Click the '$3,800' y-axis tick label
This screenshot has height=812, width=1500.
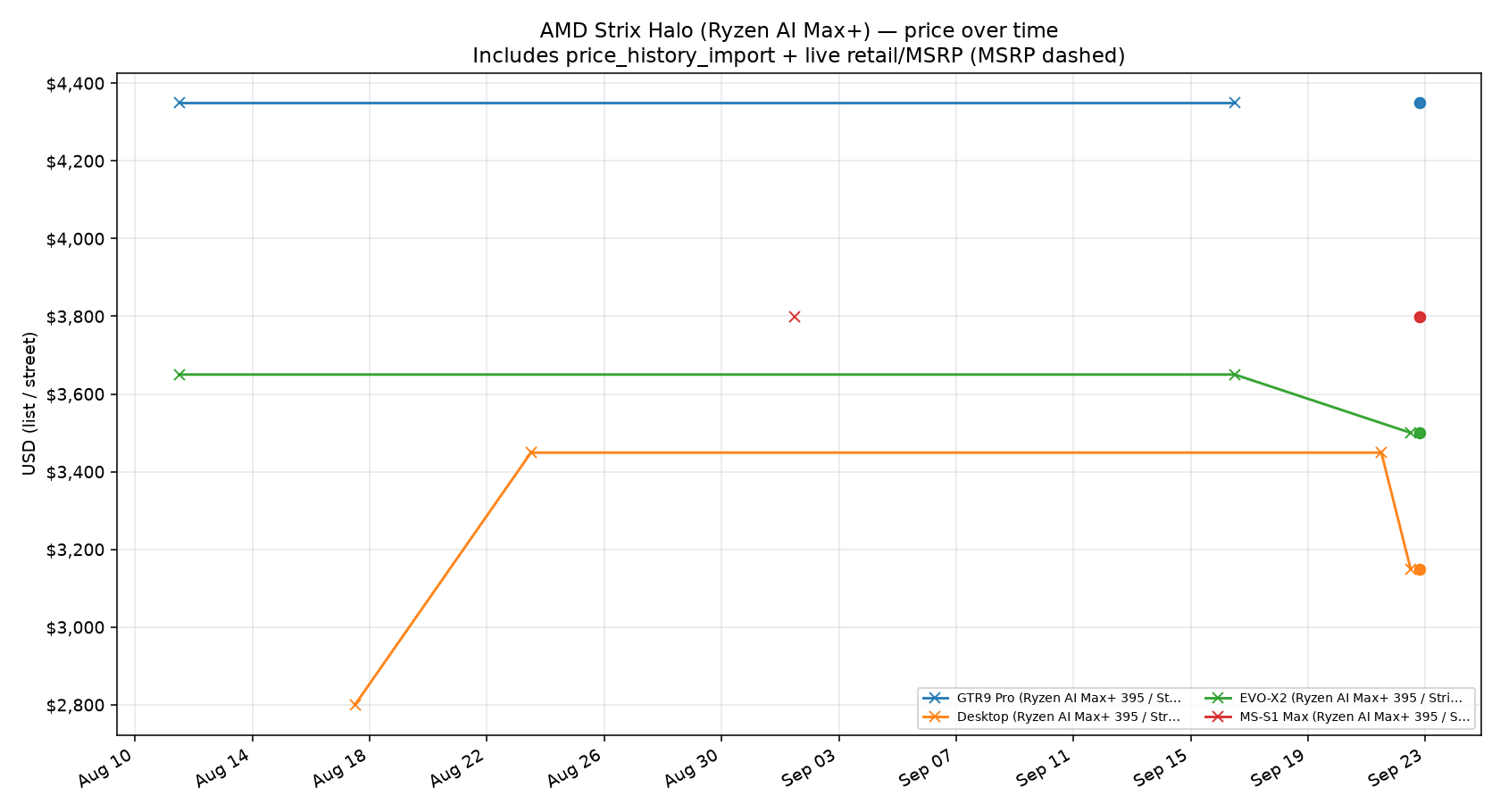coord(75,317)
